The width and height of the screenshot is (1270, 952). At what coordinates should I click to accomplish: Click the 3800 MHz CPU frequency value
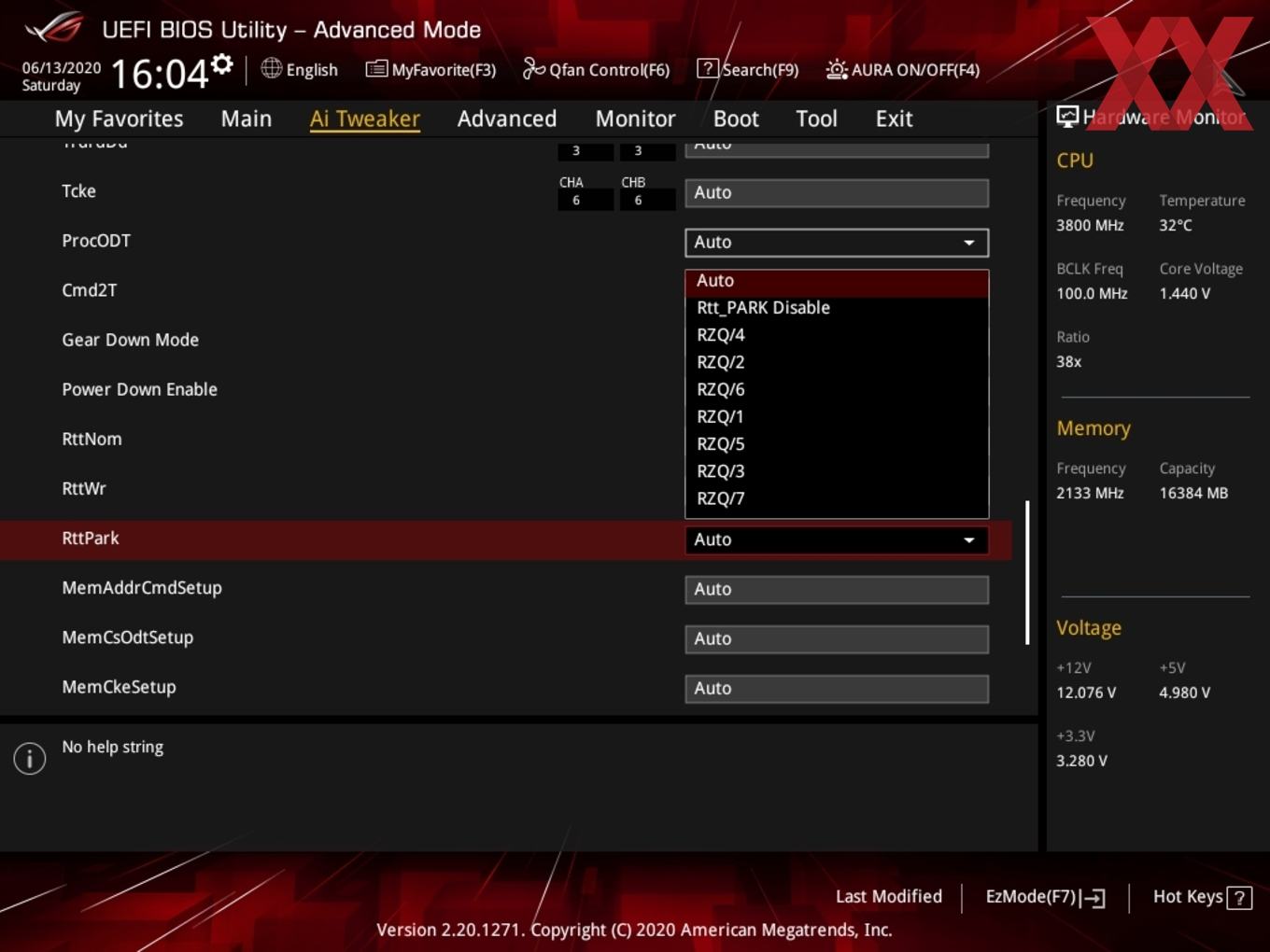pyautogui.click(x=1090, y=226)
